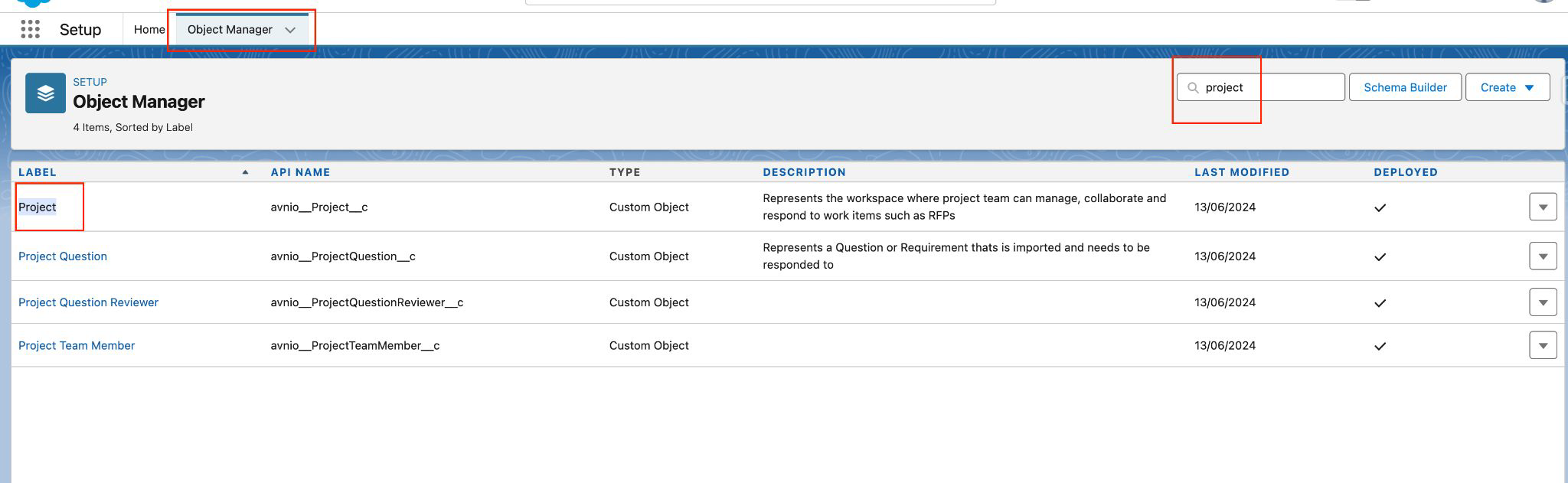Expand the Object Manager tab chevron
Viewport: 1568px width, 483px height.
[x=290, y=30]
